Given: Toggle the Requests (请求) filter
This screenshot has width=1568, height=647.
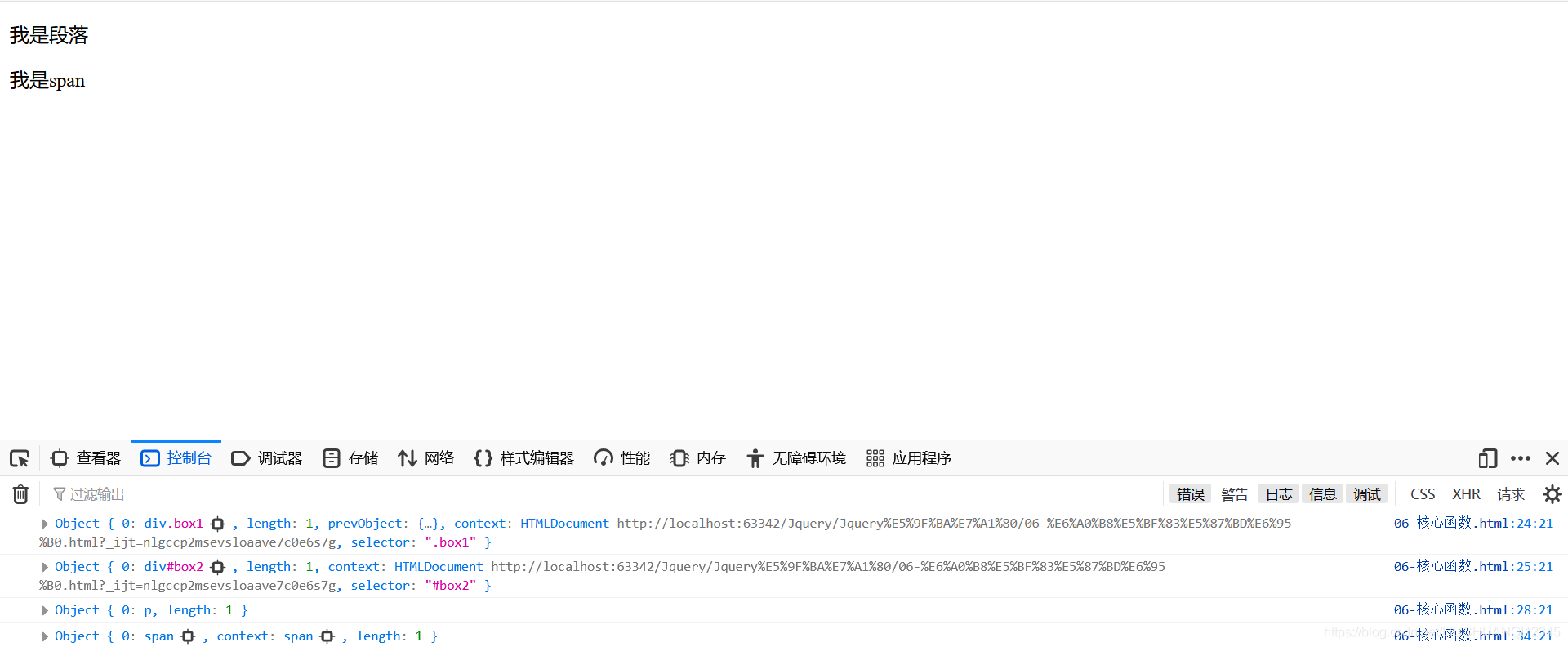Looking at the screenshot, I should [1511, 494].
